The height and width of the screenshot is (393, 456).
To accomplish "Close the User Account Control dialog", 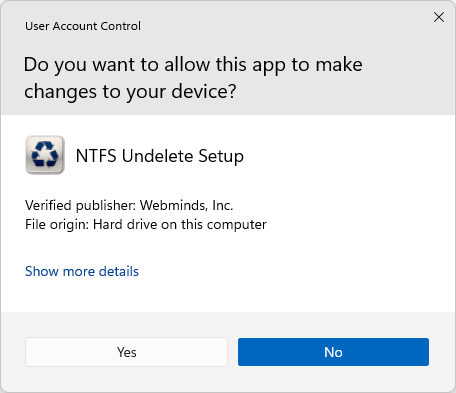I will point(439,17).
